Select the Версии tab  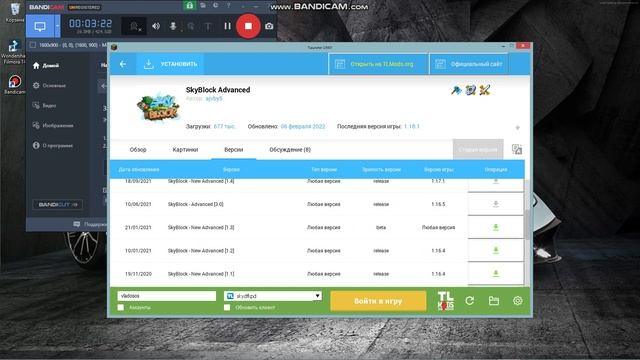[x=233, y=150]
